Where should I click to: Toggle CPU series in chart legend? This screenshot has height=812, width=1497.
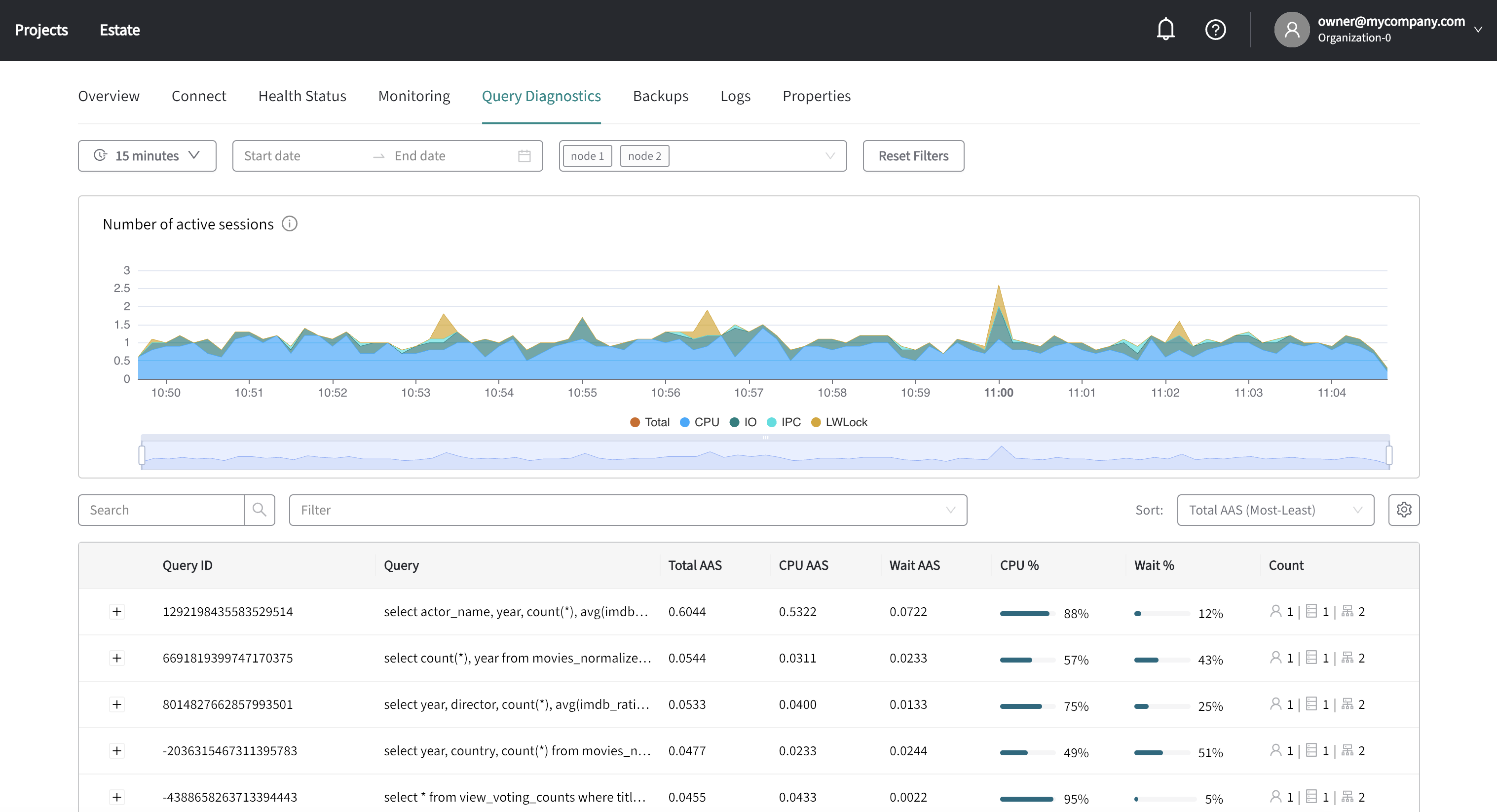pos(699,422)
